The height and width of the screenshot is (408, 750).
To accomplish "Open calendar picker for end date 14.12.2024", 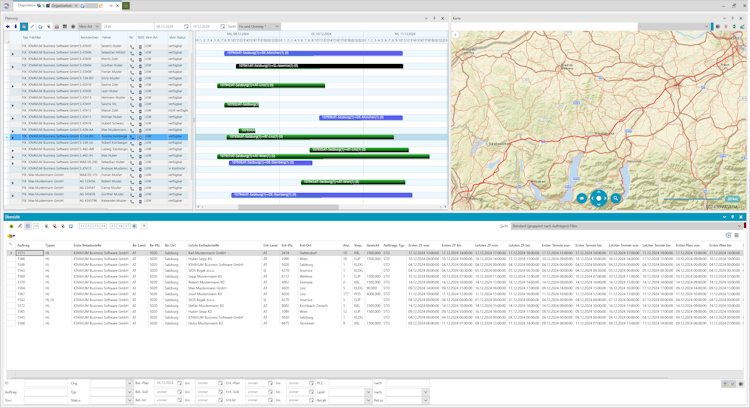I will [222, 26].
